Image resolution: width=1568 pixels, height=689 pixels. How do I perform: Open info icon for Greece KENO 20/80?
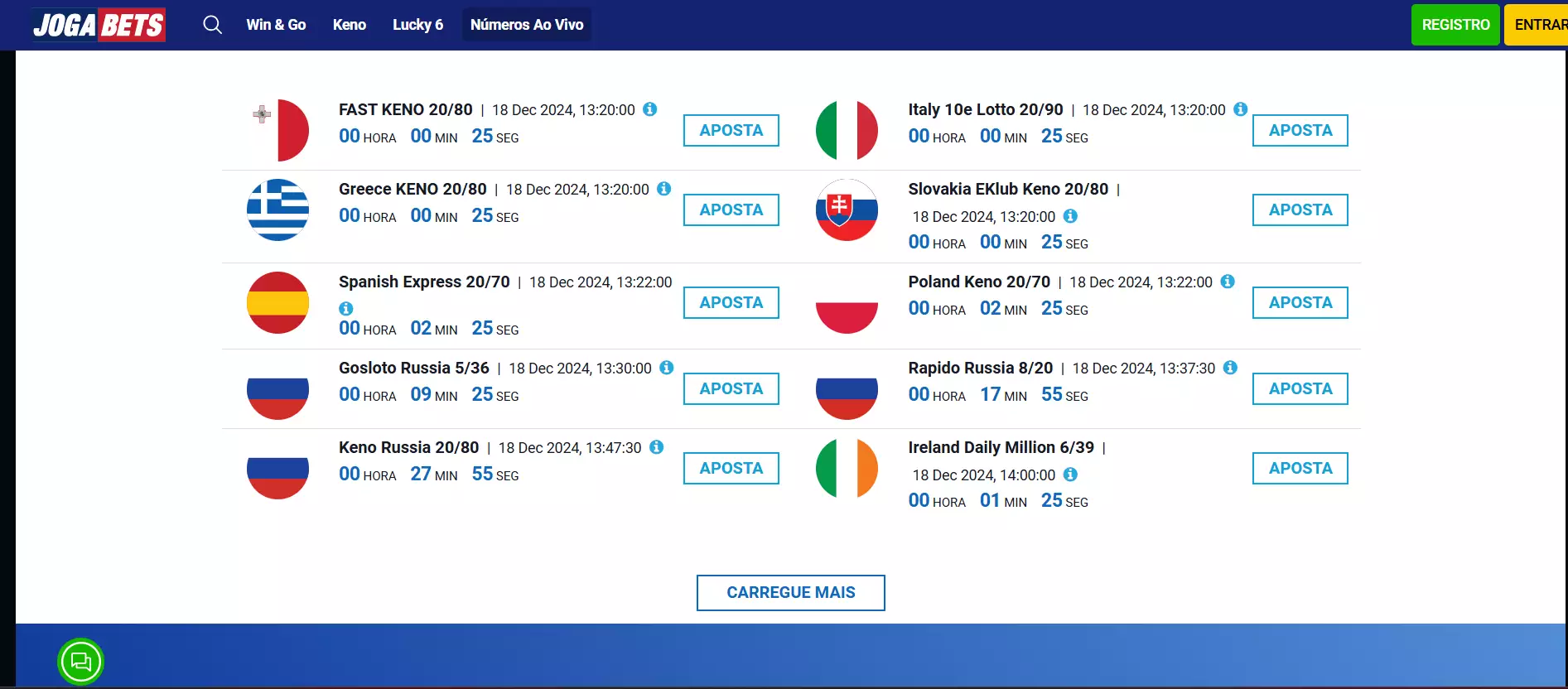(663, 189)
